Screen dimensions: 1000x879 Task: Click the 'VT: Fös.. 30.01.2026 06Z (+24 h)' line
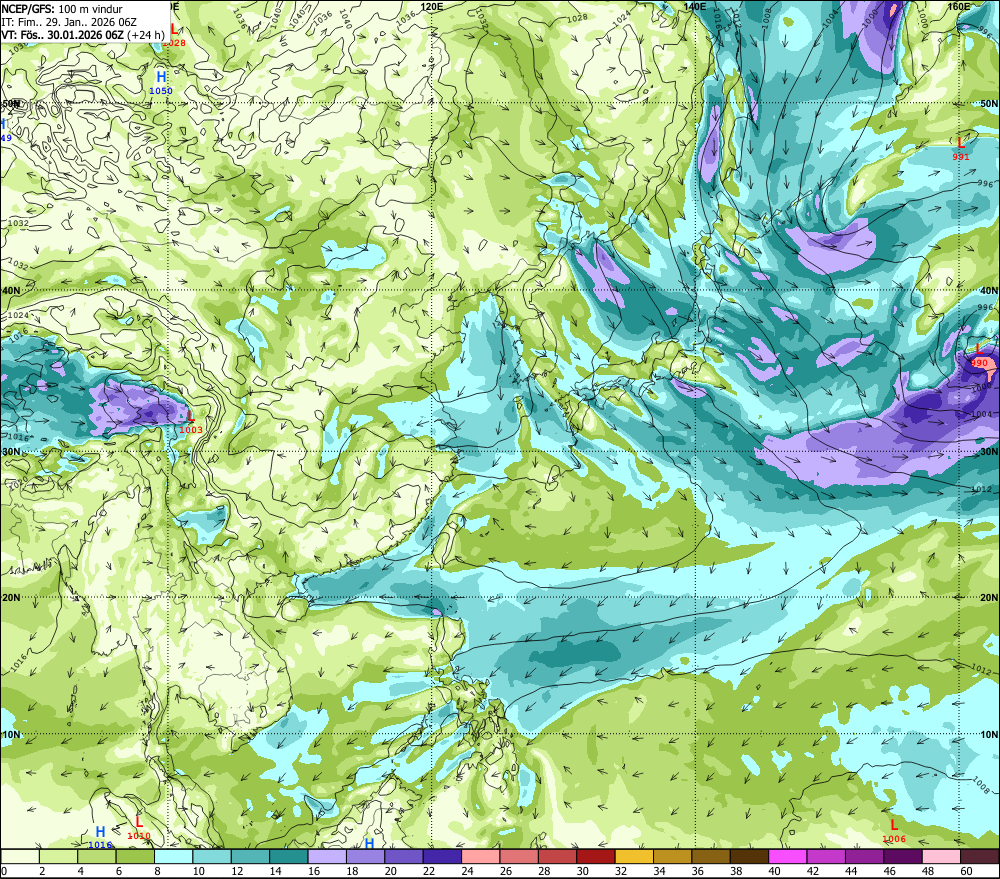(x=83, y=34)
